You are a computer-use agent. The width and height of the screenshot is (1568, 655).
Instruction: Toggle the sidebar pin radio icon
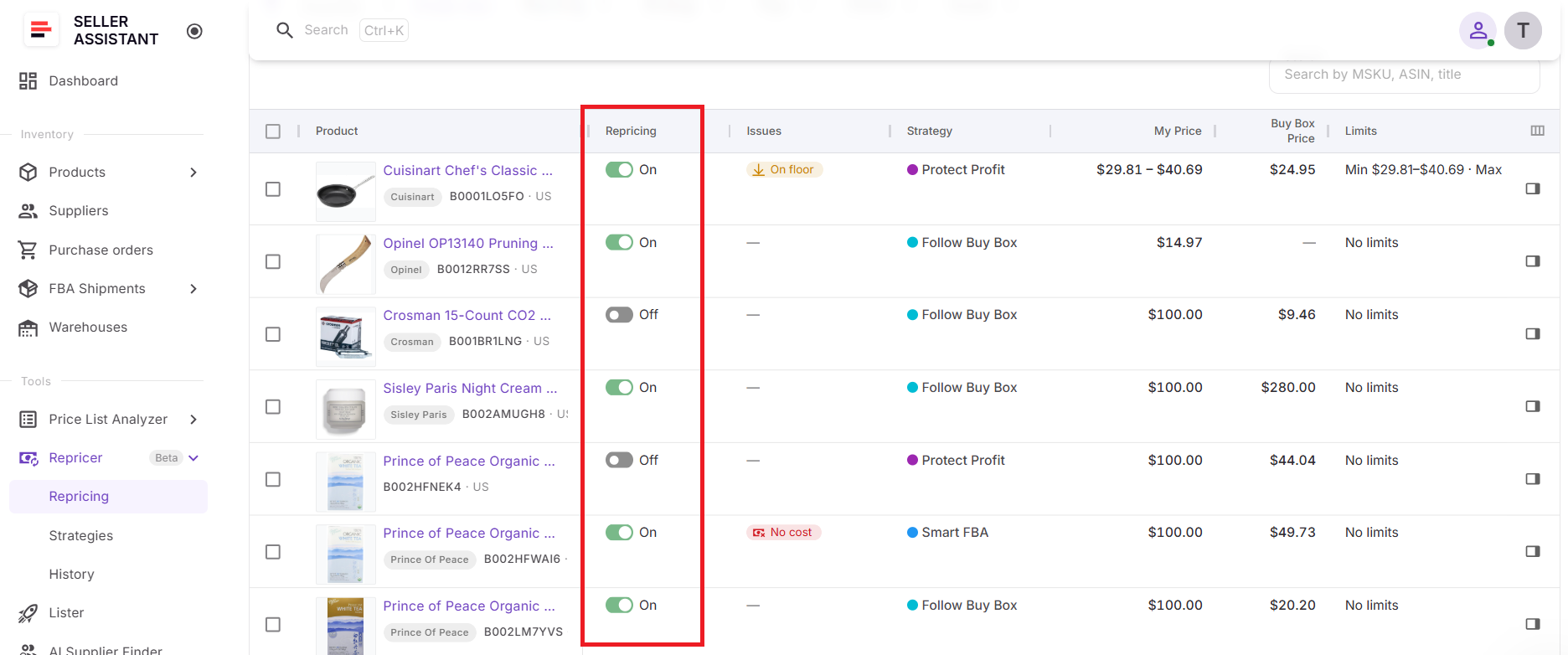[x=194, y=31]
